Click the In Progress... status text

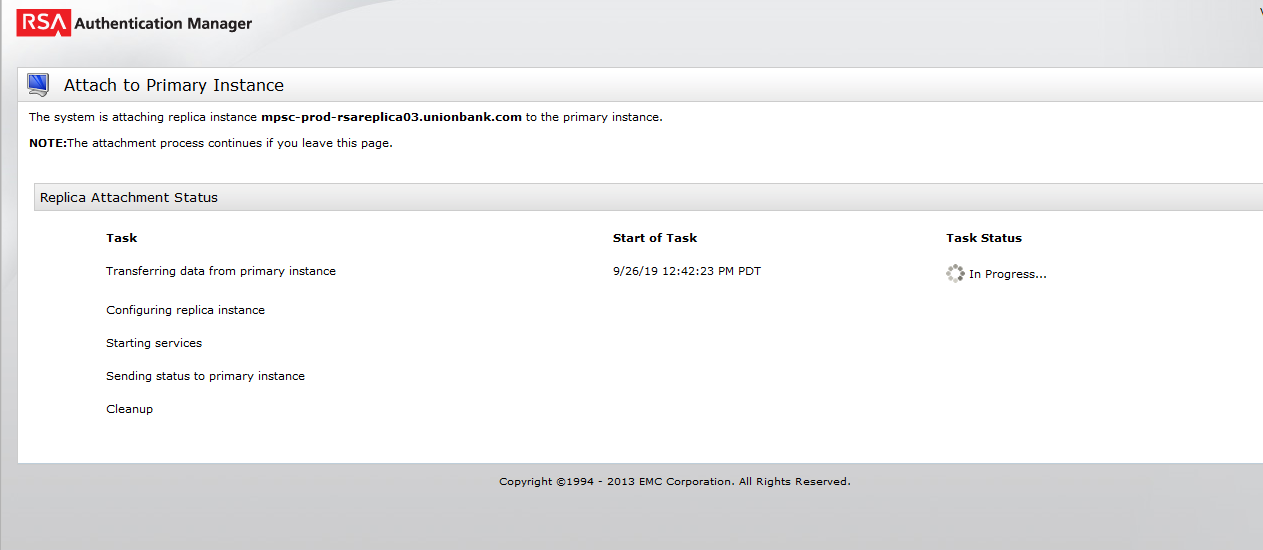(1008, 274)
